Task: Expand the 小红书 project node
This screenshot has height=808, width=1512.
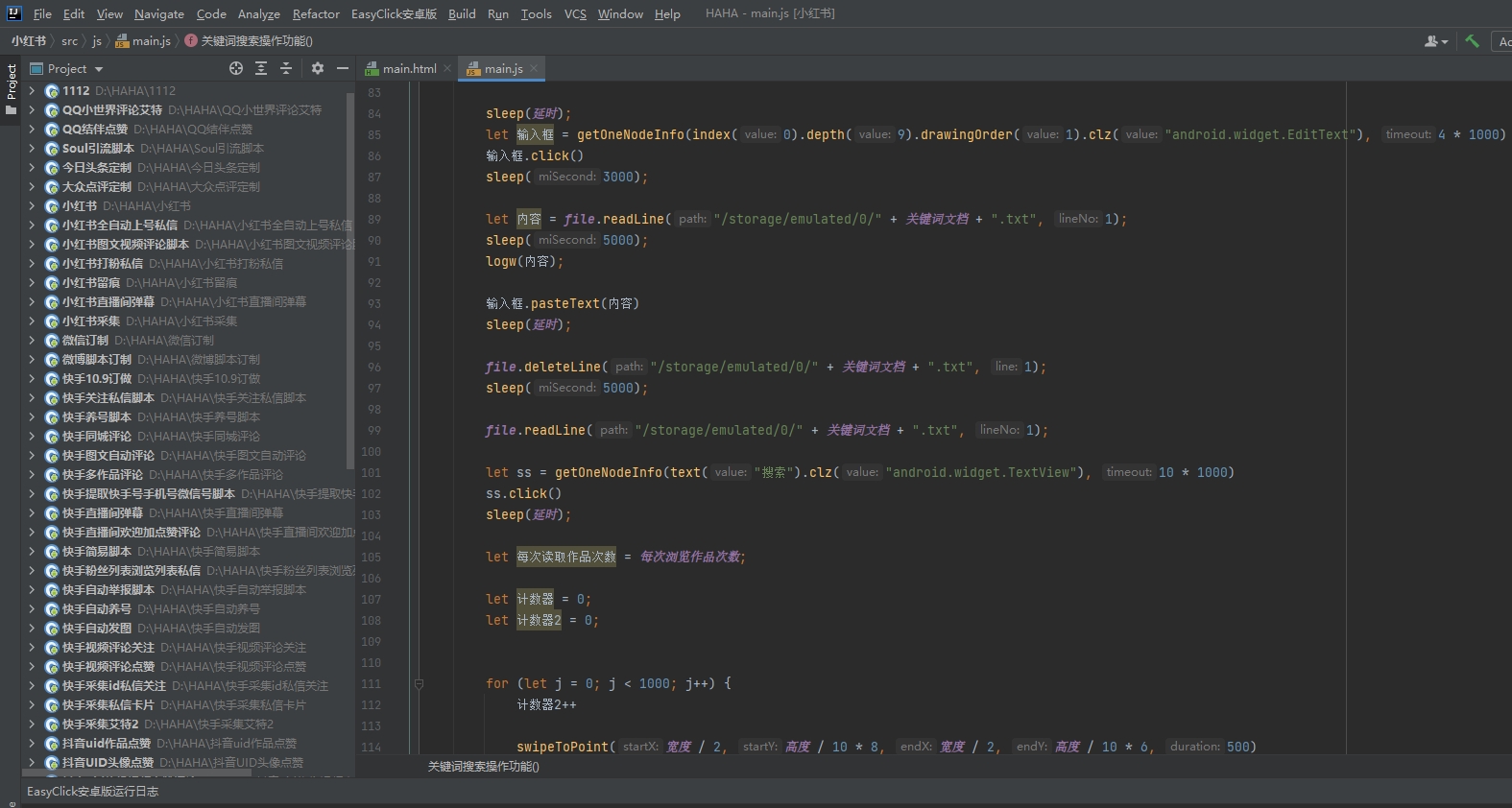Action: click(32, 205)
